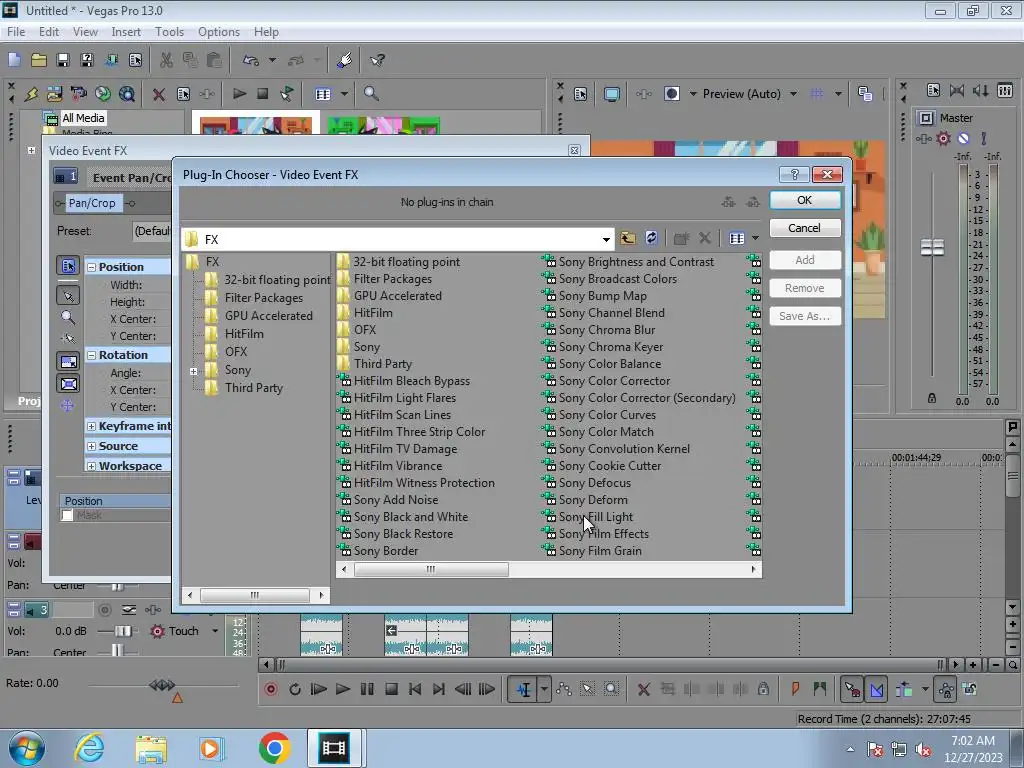
Task: Click the search magnifier in Project Media toolbar
Action: click(x=371, y=93)
